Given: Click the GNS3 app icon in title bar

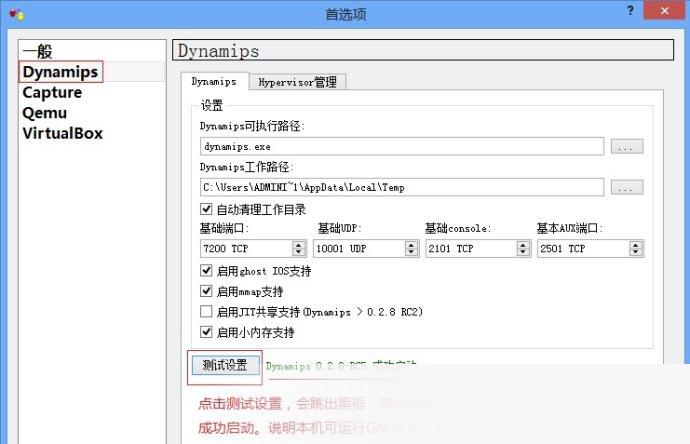Looking at the screenshot, I should [x=17, y=14].
